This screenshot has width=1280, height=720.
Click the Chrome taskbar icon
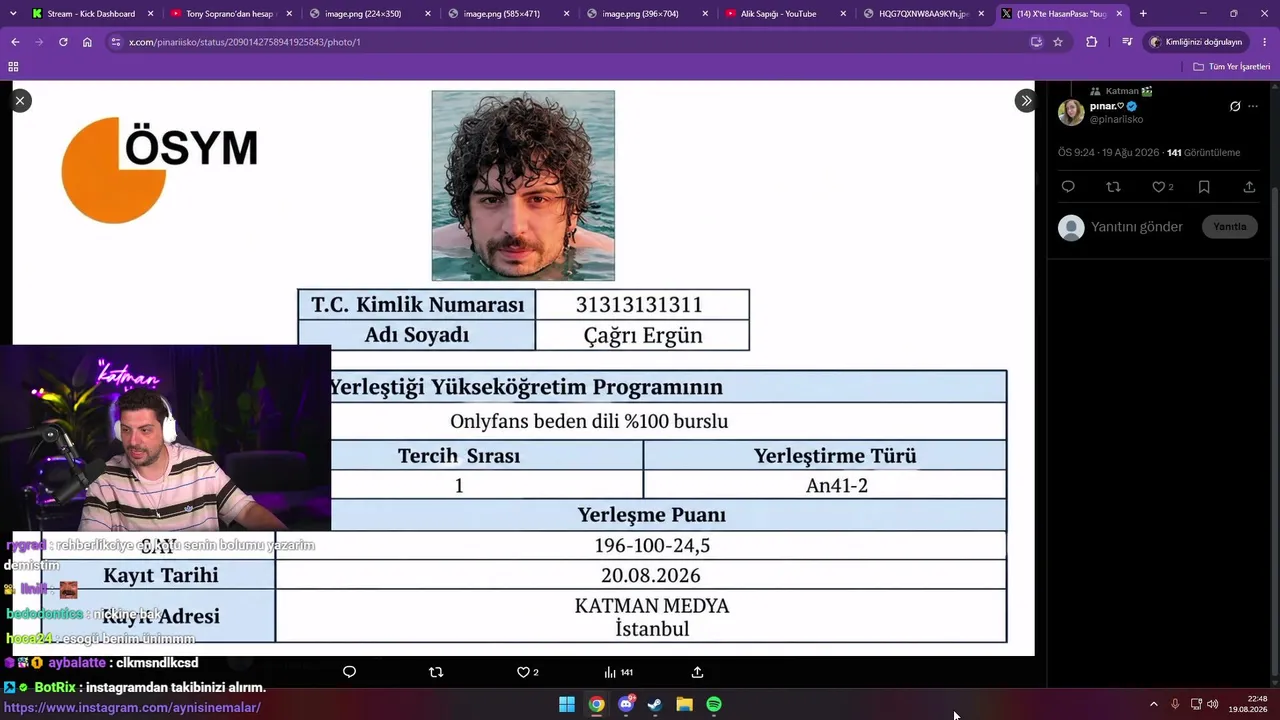point(596,705)
